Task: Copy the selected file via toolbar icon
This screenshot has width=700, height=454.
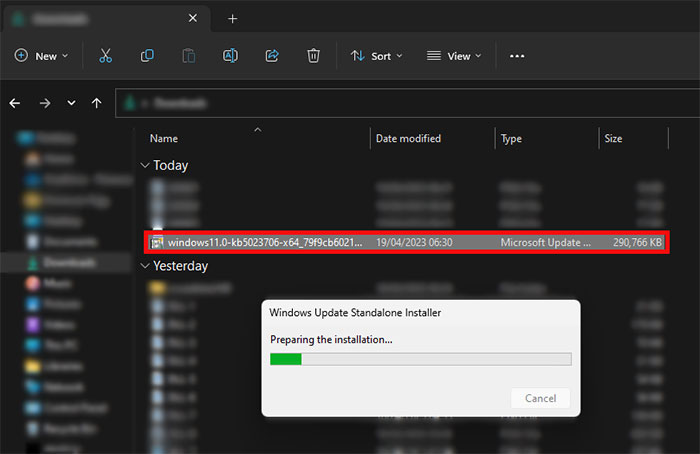Action: pyautogui.click(x=147, y=56)
